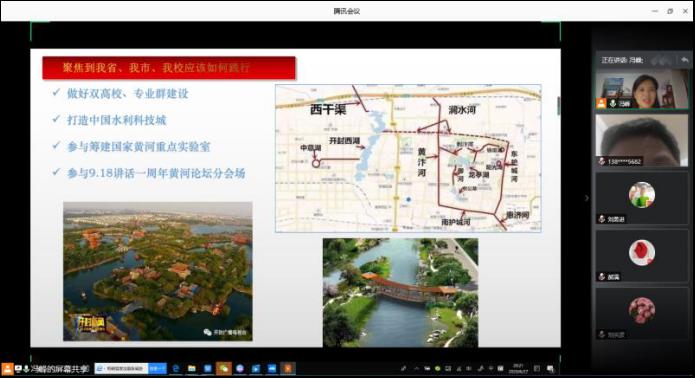The image size is (695, 378).
Task: Click the slide's vertical scrollbar handle
Action: [x=558, y=106]
